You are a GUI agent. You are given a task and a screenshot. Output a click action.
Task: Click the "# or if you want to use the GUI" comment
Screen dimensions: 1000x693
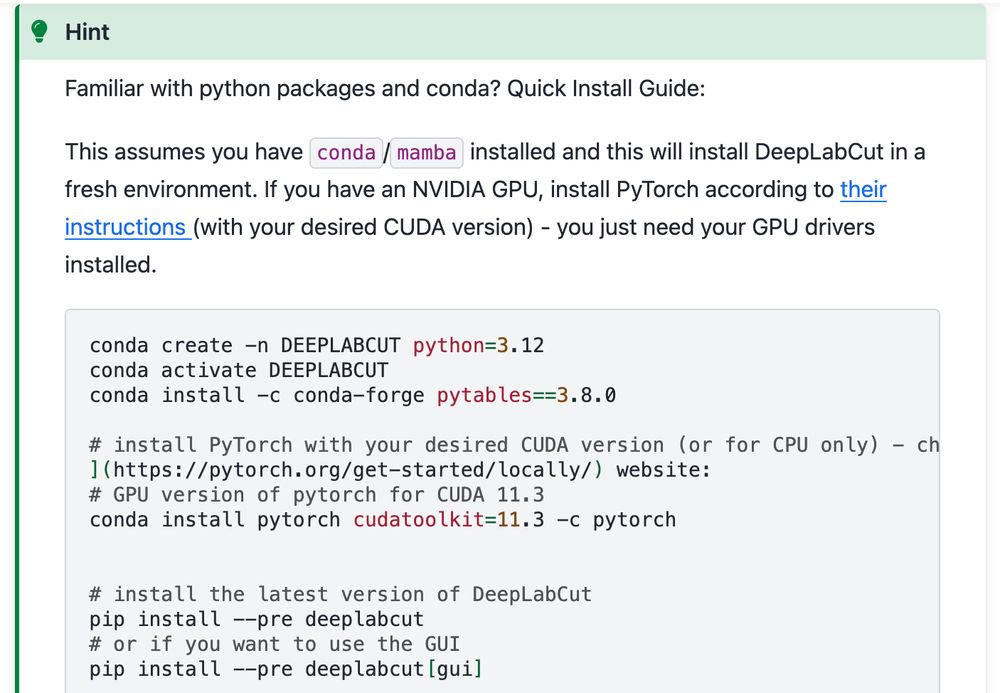(x=275, y=644)
